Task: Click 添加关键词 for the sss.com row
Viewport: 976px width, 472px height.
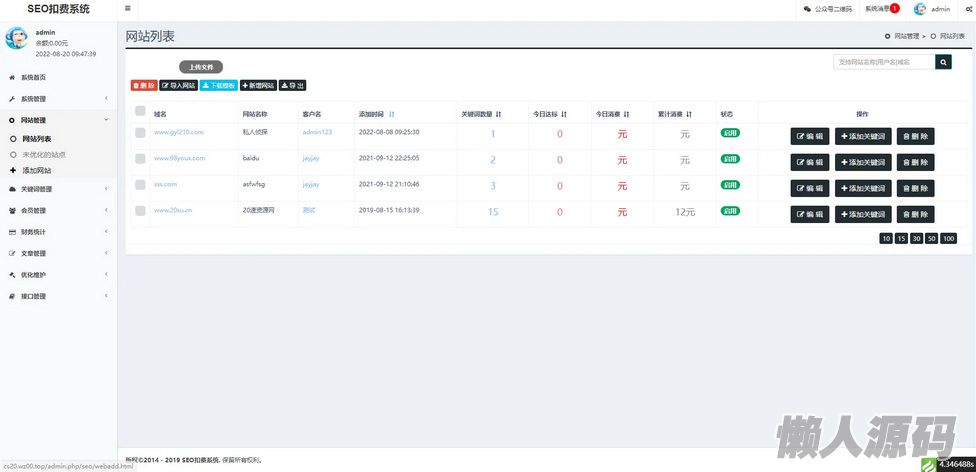Action: pos(863,188)
